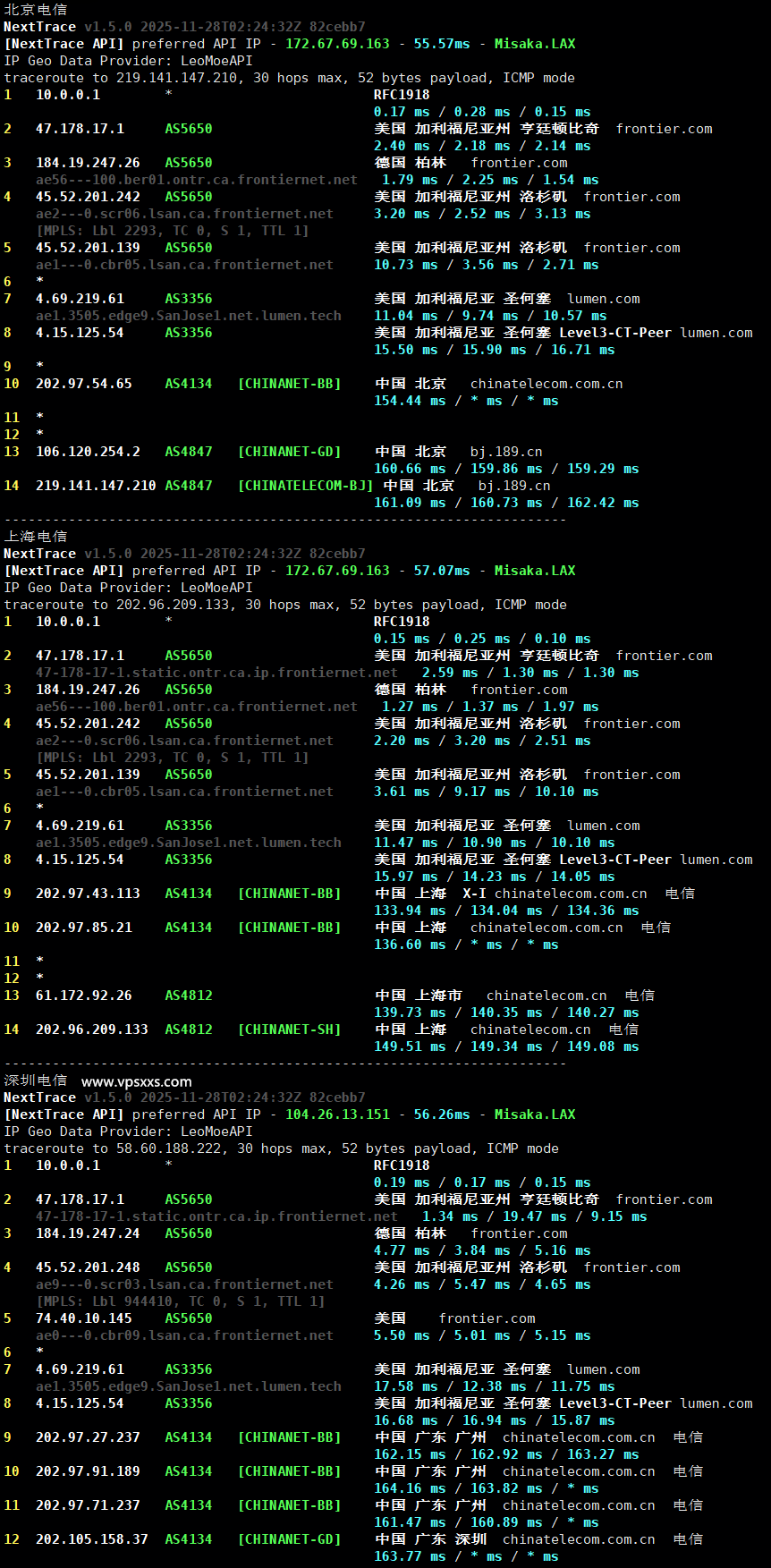Image resolution: width=771 pixels, height=1568 pixels.
Task: Select the 深圳电信 section header
Action: coord(35,1081)
